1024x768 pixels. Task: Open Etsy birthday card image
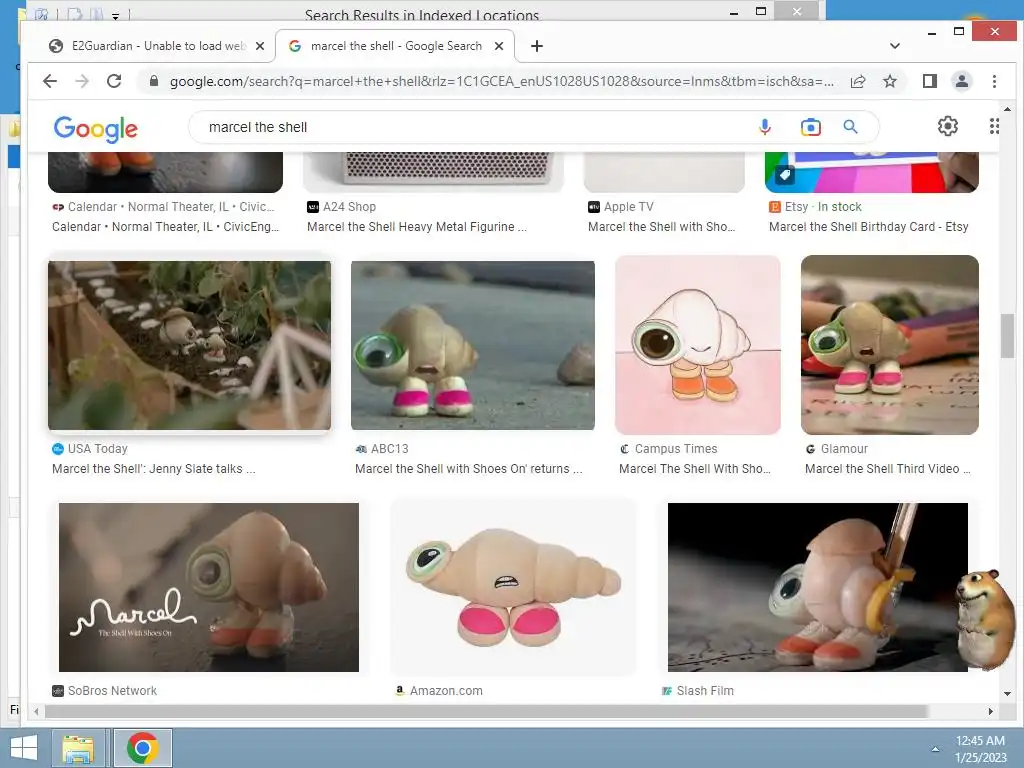pyautogui.click(x=872, y=172)
